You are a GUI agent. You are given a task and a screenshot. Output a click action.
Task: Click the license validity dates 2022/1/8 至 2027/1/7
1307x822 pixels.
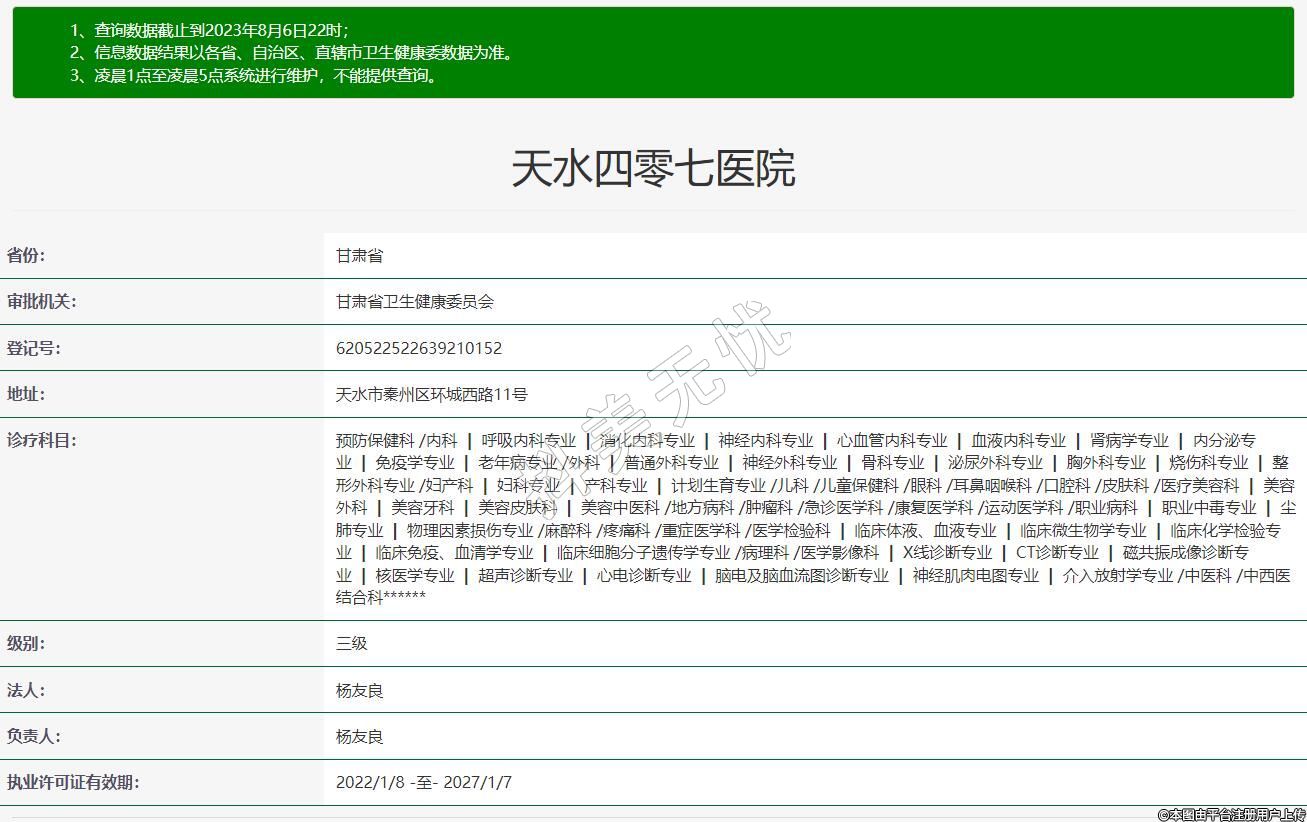tap(423, 783)
